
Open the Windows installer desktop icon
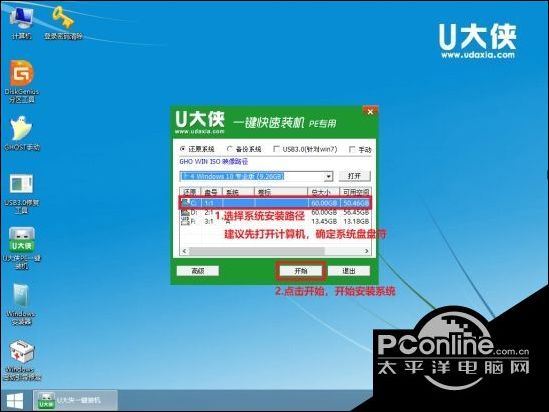(22, 304)
